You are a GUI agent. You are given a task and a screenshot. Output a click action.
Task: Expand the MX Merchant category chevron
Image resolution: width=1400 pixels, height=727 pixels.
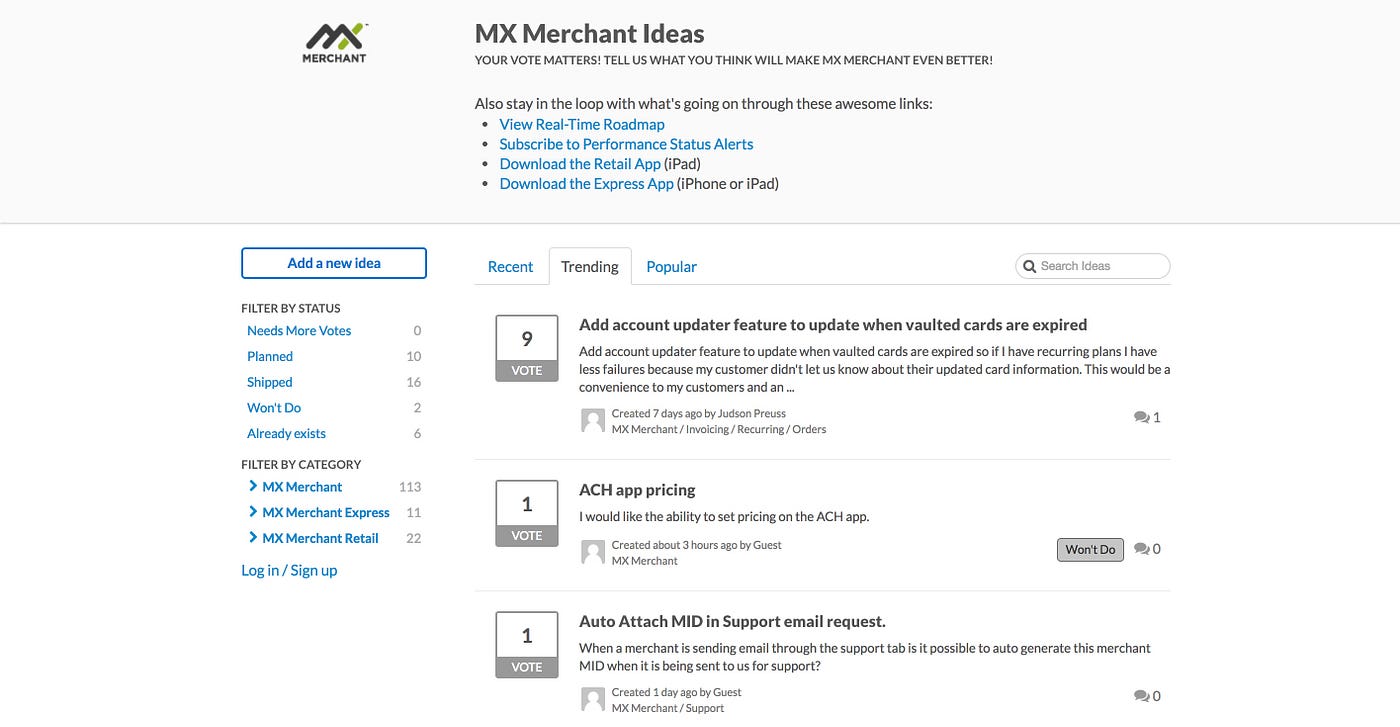point(253,486)
